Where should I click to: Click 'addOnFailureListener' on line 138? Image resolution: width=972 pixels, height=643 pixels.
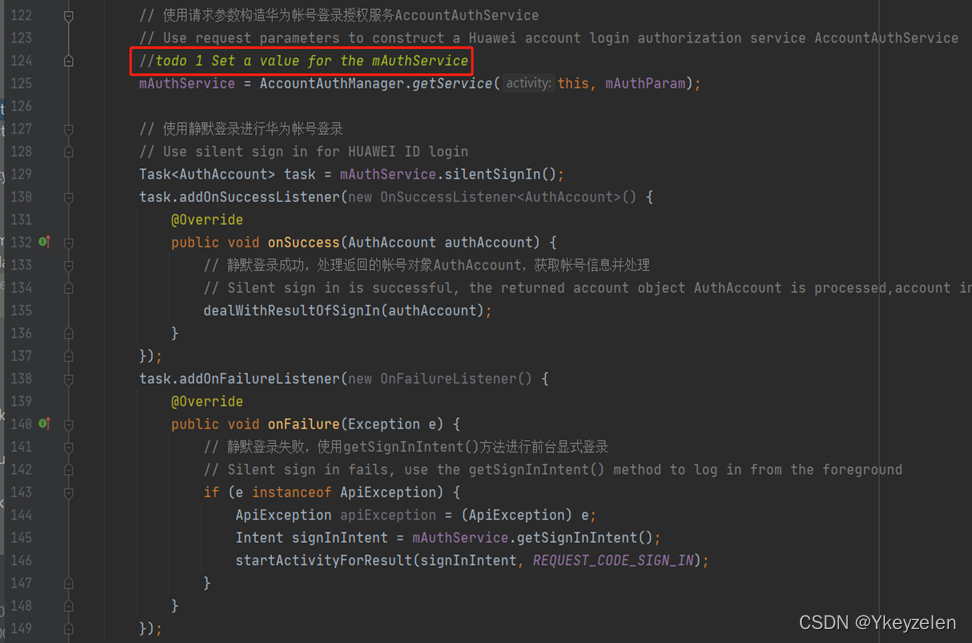pyautogui.click(x=259, y=379)
